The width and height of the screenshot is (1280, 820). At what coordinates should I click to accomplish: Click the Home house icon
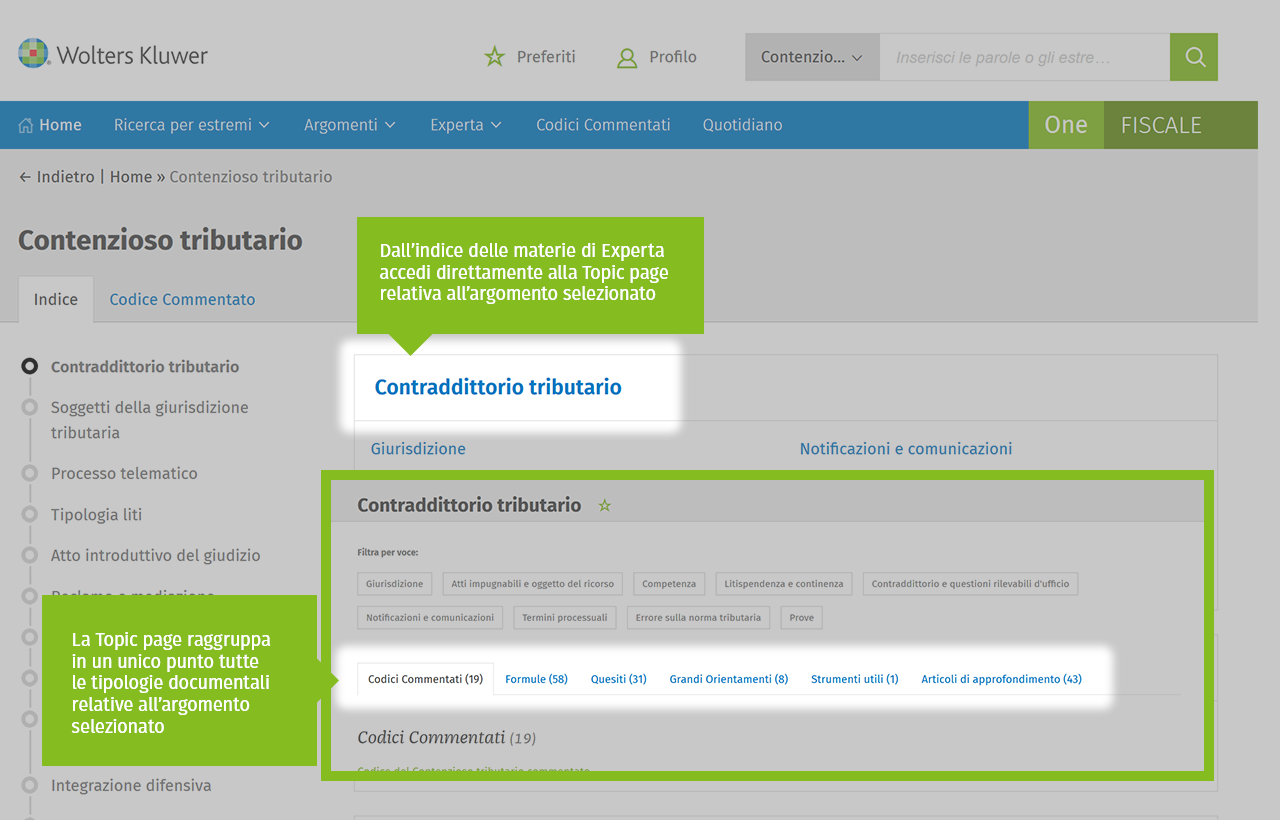[x=26, y=125]
